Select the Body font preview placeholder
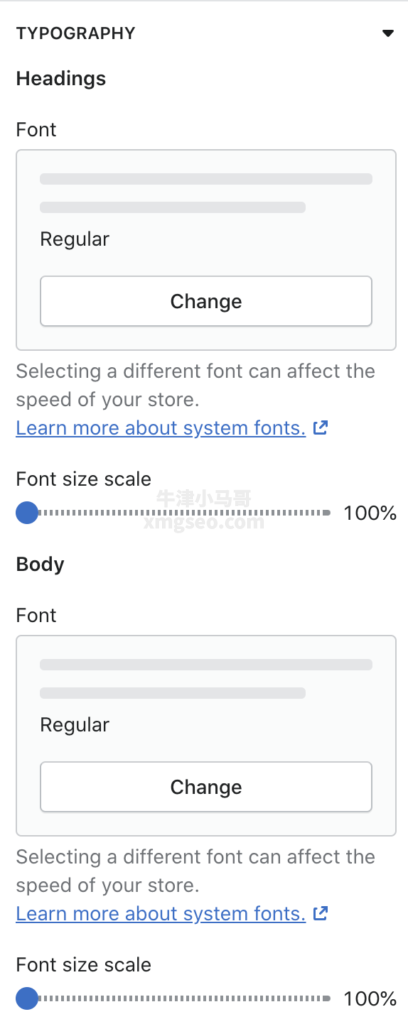Image resolution: width=408 pixels, height=1024 pixels. coord(206,679)
